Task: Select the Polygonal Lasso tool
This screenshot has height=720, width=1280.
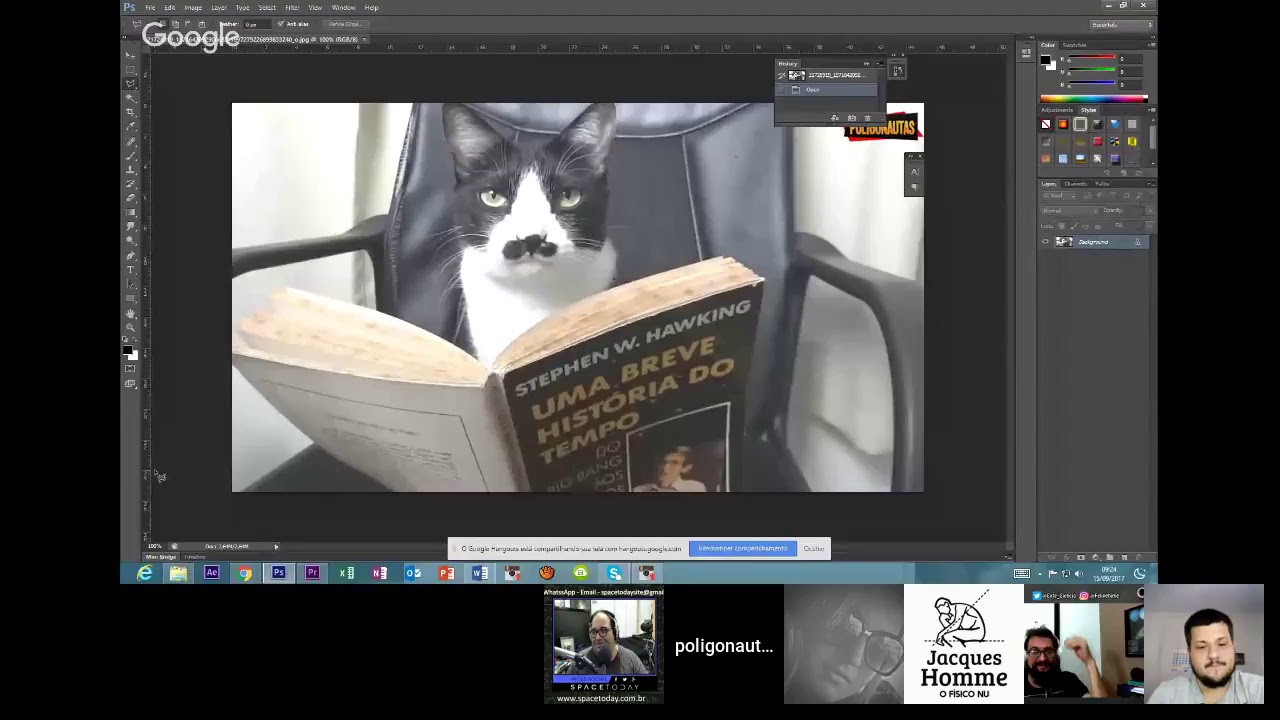Action: click(x=130, y=83)
